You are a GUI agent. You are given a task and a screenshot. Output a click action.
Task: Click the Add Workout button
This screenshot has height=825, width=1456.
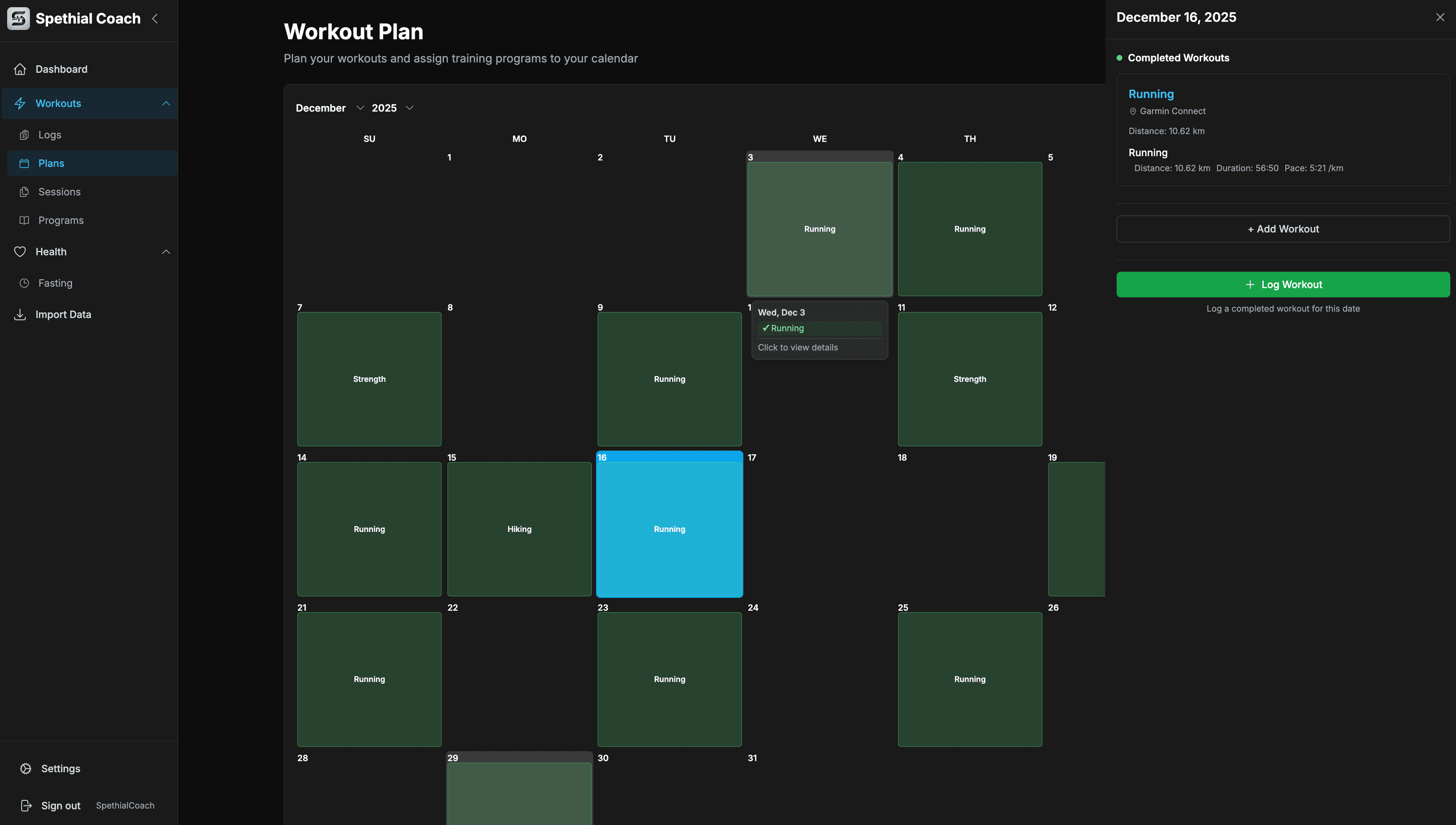(x=1283, y=229)
